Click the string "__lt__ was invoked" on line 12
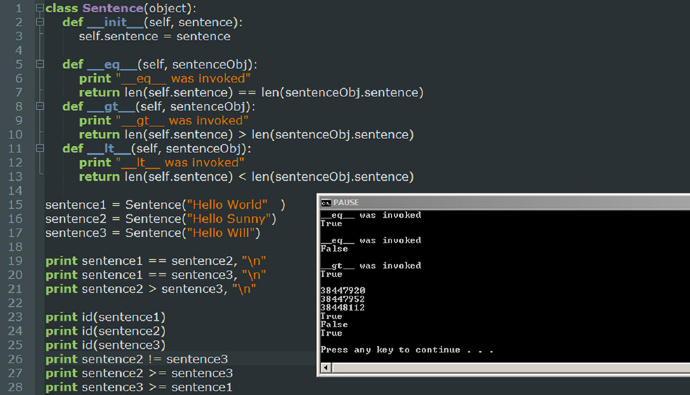The image size is (690, 395). [x=180, y=163]
